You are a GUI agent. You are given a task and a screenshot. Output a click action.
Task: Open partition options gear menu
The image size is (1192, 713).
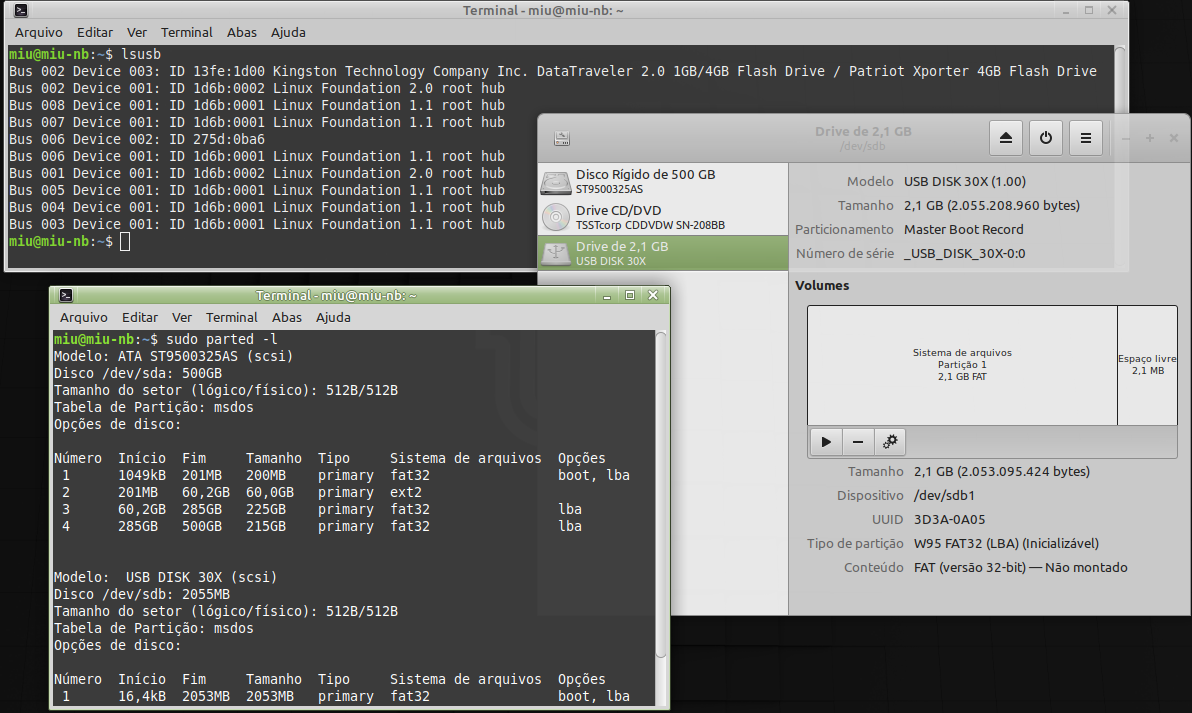coord(889,442)
